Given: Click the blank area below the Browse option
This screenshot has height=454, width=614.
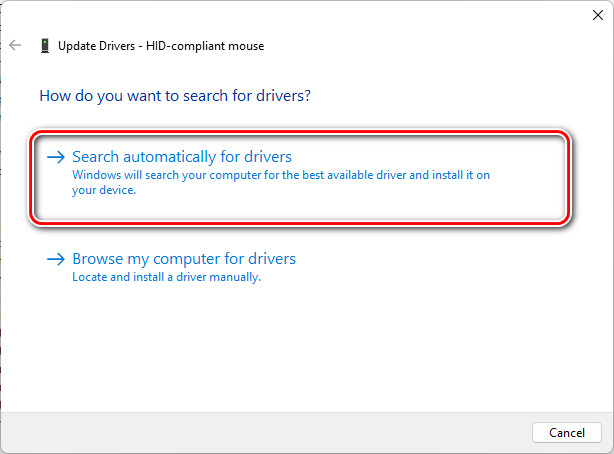Looking at the screenshot, I should point(300,350).
